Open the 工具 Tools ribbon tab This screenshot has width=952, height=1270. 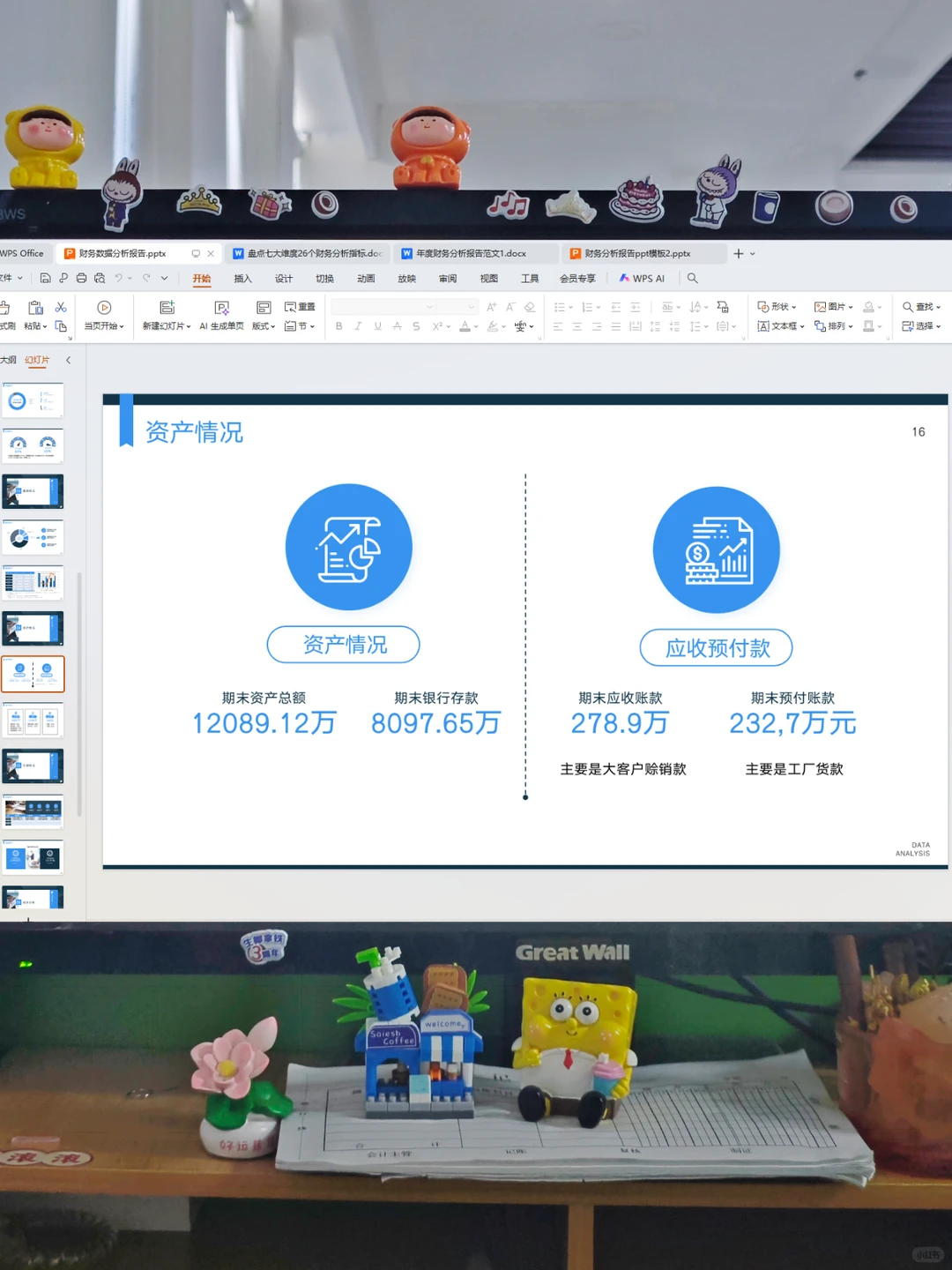point(530,279)
